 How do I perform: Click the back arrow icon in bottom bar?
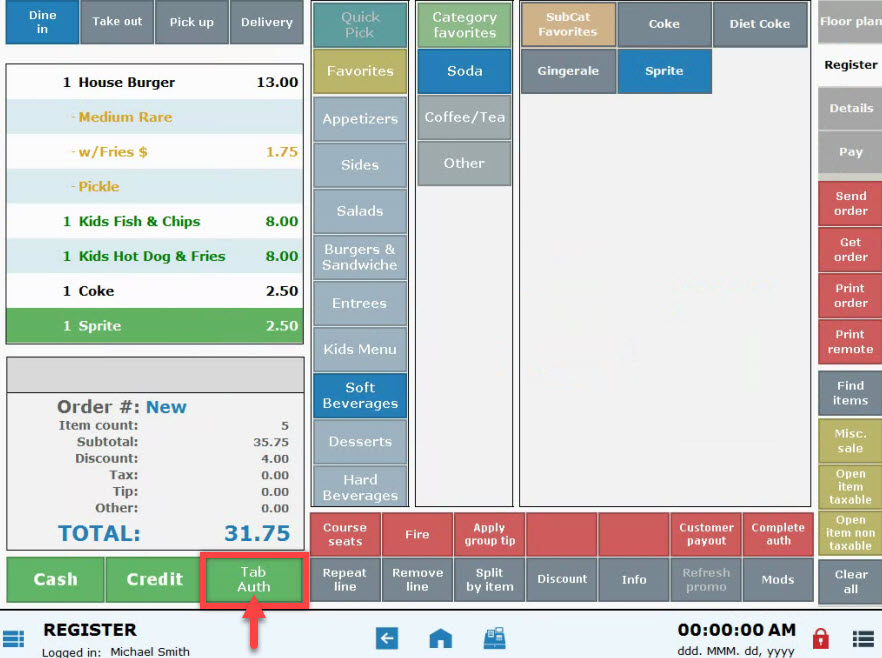pyautogui.click(x=387, y=638)
